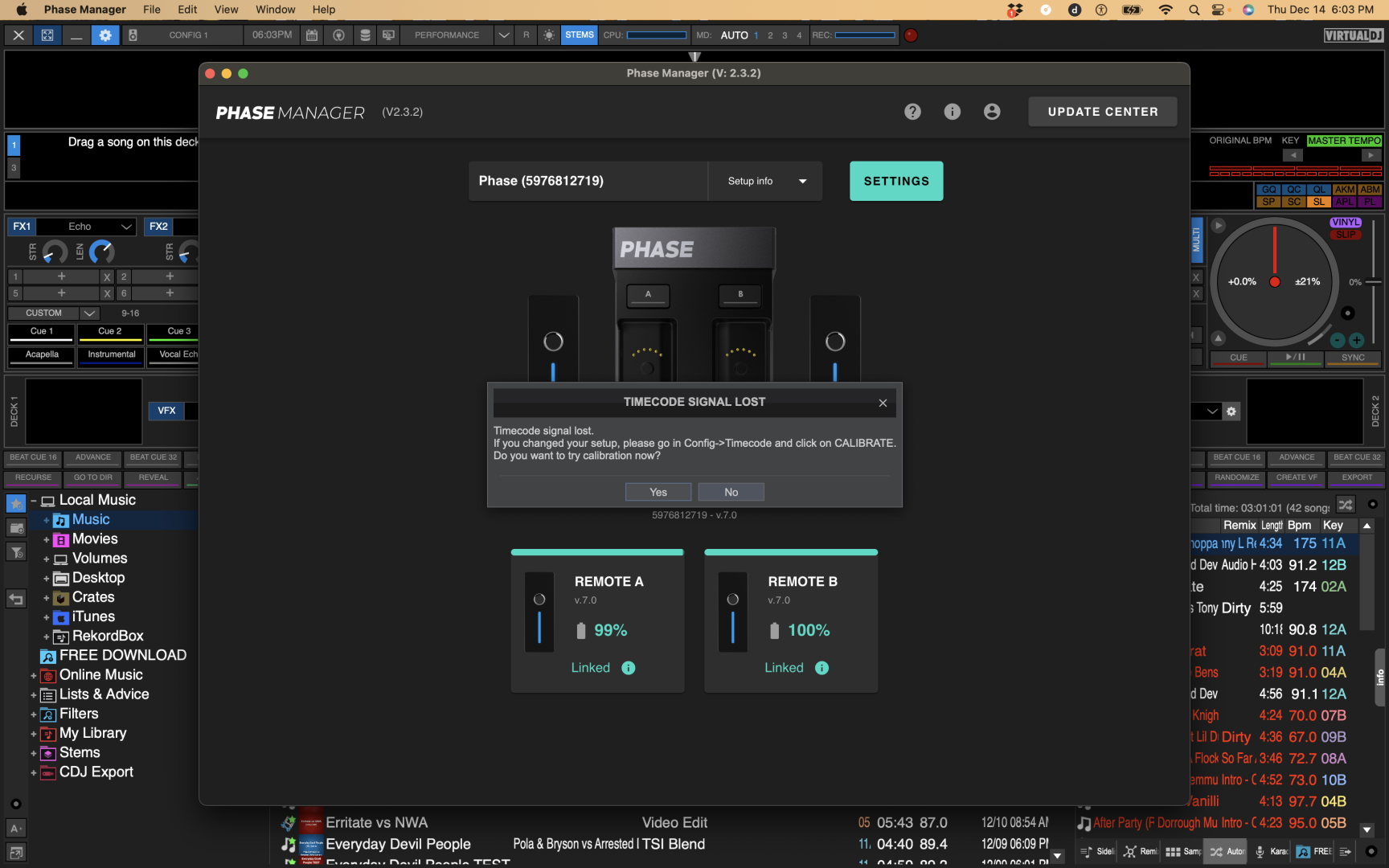This screenshot has width=1389, height=868.
Task: Open the favorites star icon in browser sidebar
Action: pos(16,503)
